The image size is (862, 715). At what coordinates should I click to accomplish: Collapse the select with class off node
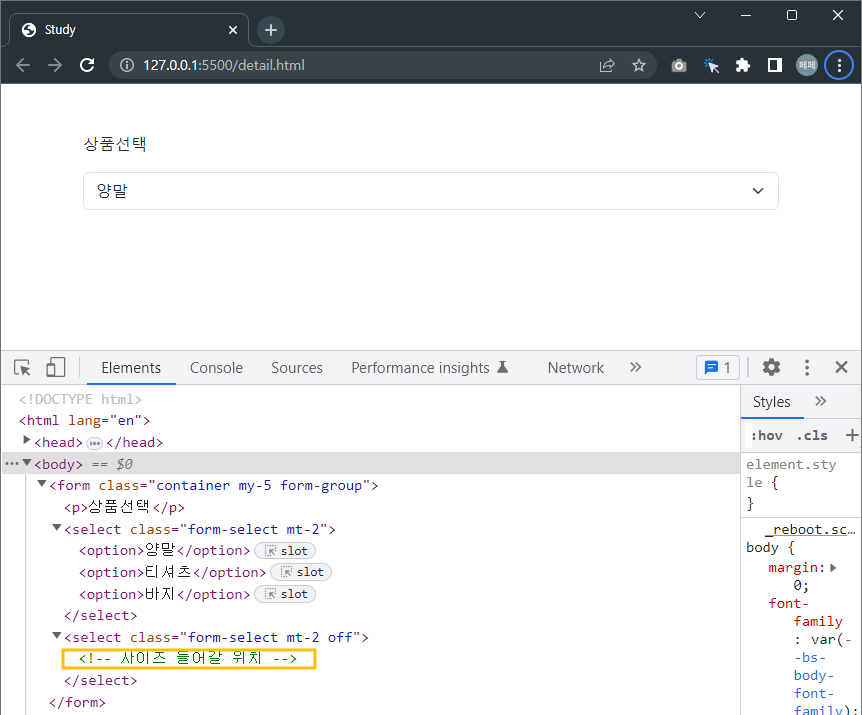click(x=56, y=636)
